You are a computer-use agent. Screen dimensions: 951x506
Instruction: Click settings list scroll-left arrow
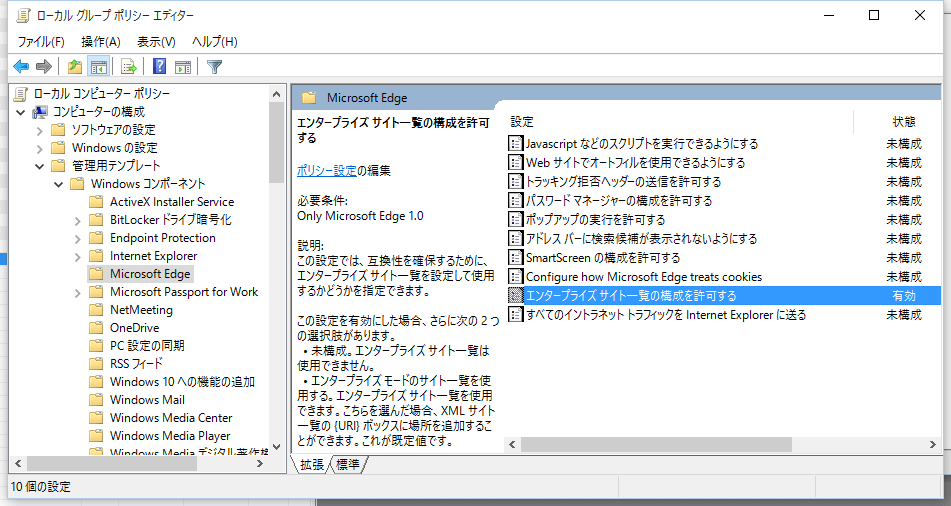(512, 445)
